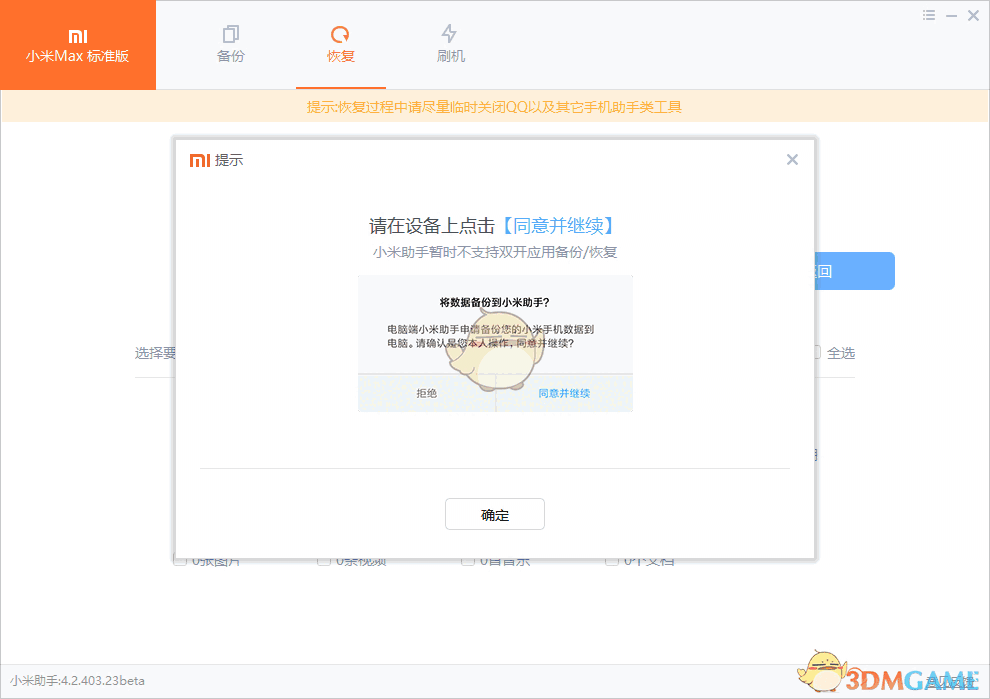
Task: Click the 拒绝 refuse option
Action: coord(427,393)
